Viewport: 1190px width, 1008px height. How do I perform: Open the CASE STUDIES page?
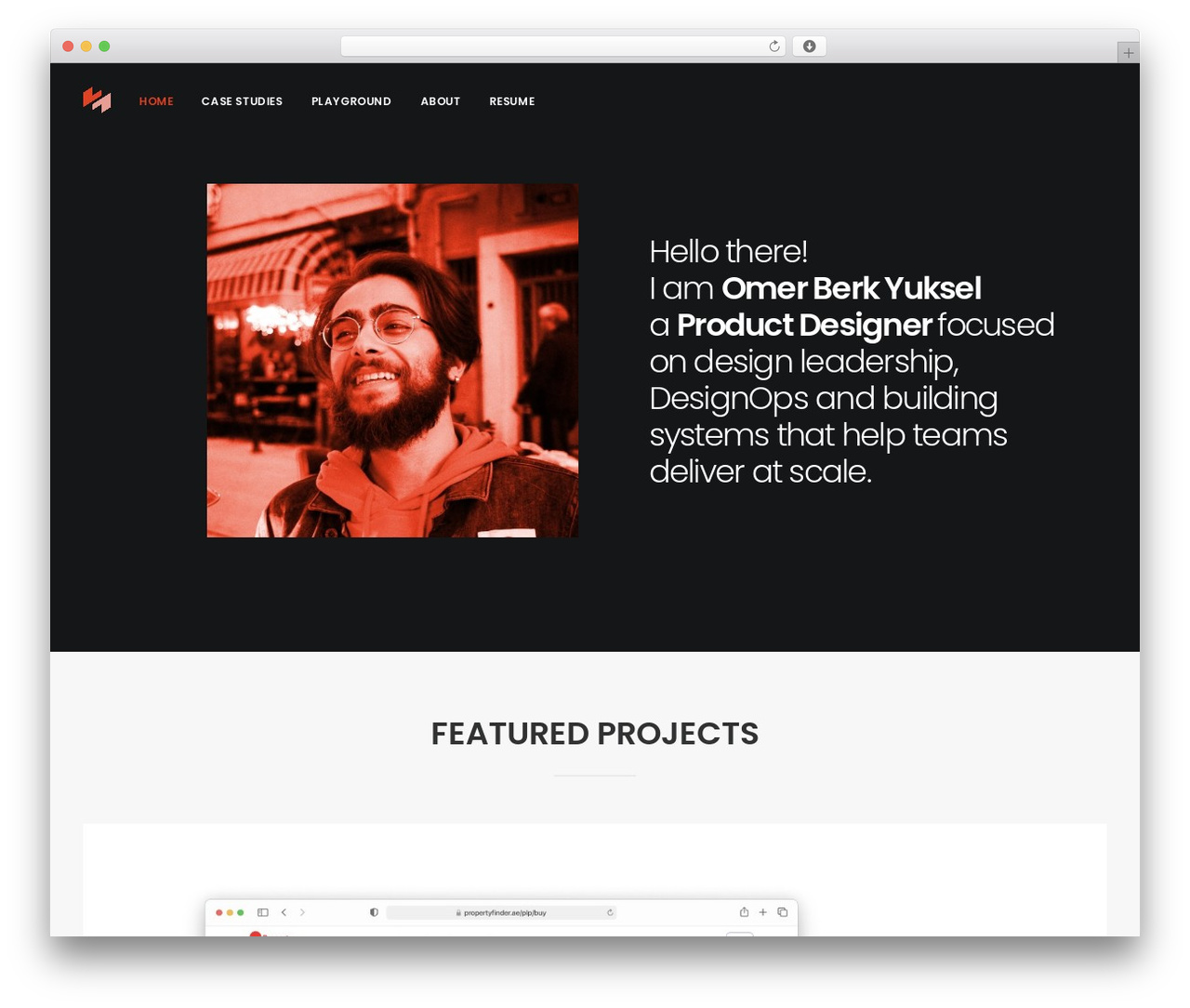(242, 101)
